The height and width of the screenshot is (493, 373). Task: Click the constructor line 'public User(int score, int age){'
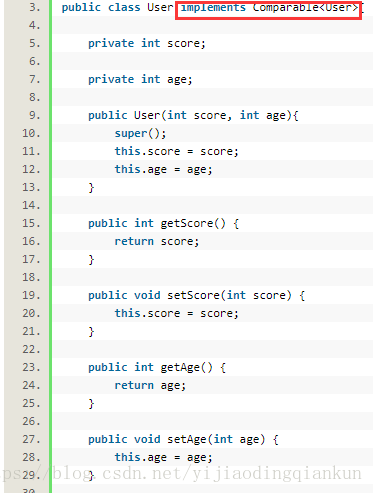pos(193,115)
